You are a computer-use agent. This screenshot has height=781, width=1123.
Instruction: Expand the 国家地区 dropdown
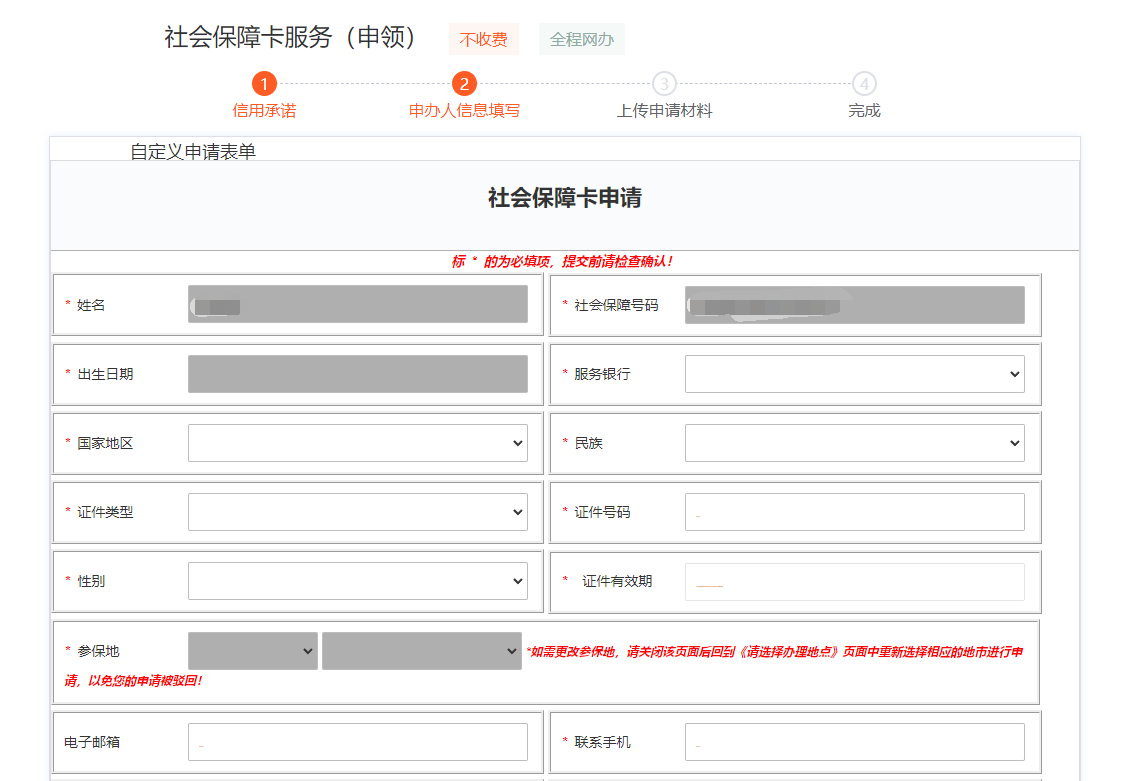tap(357, 443)
